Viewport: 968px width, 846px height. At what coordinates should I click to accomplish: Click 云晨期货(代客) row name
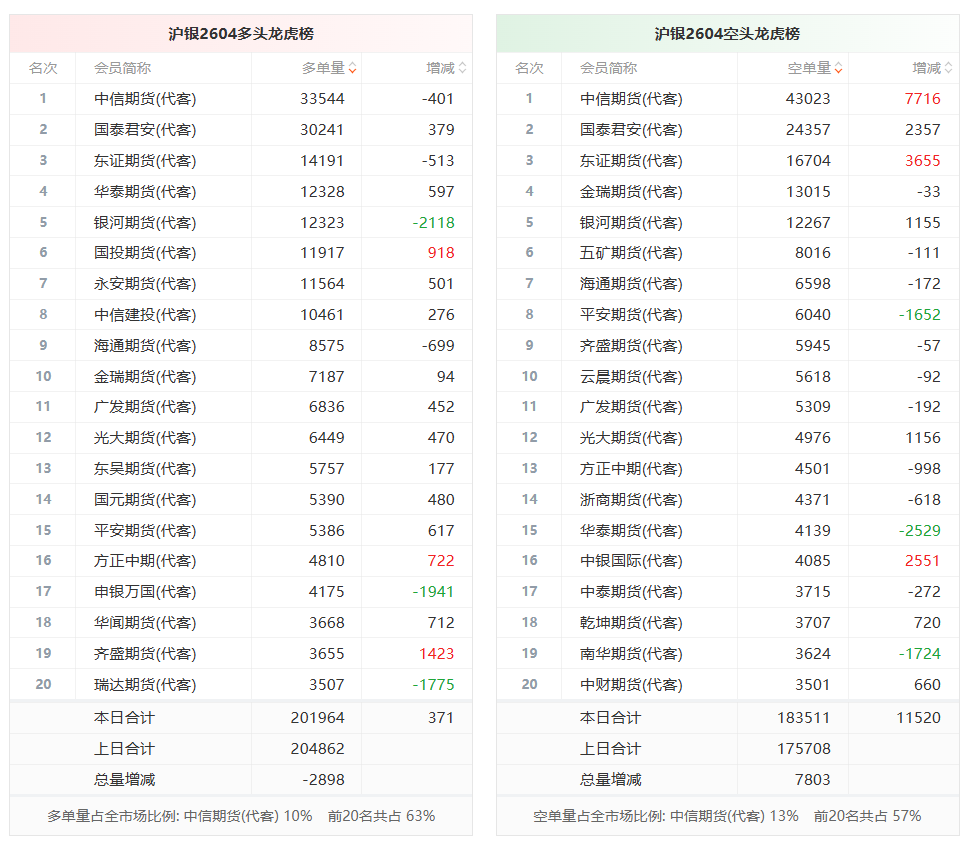tap(631, 376)
